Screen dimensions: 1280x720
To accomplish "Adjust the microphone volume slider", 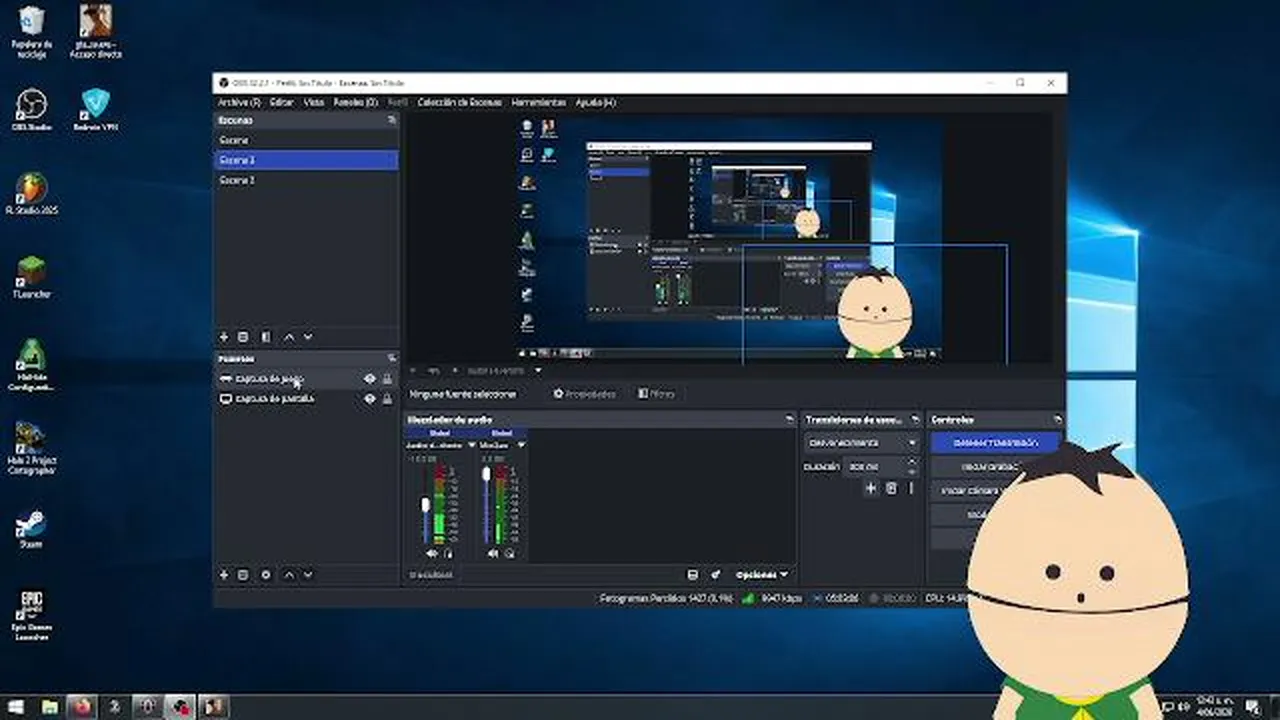I will (x=487, y=504).
